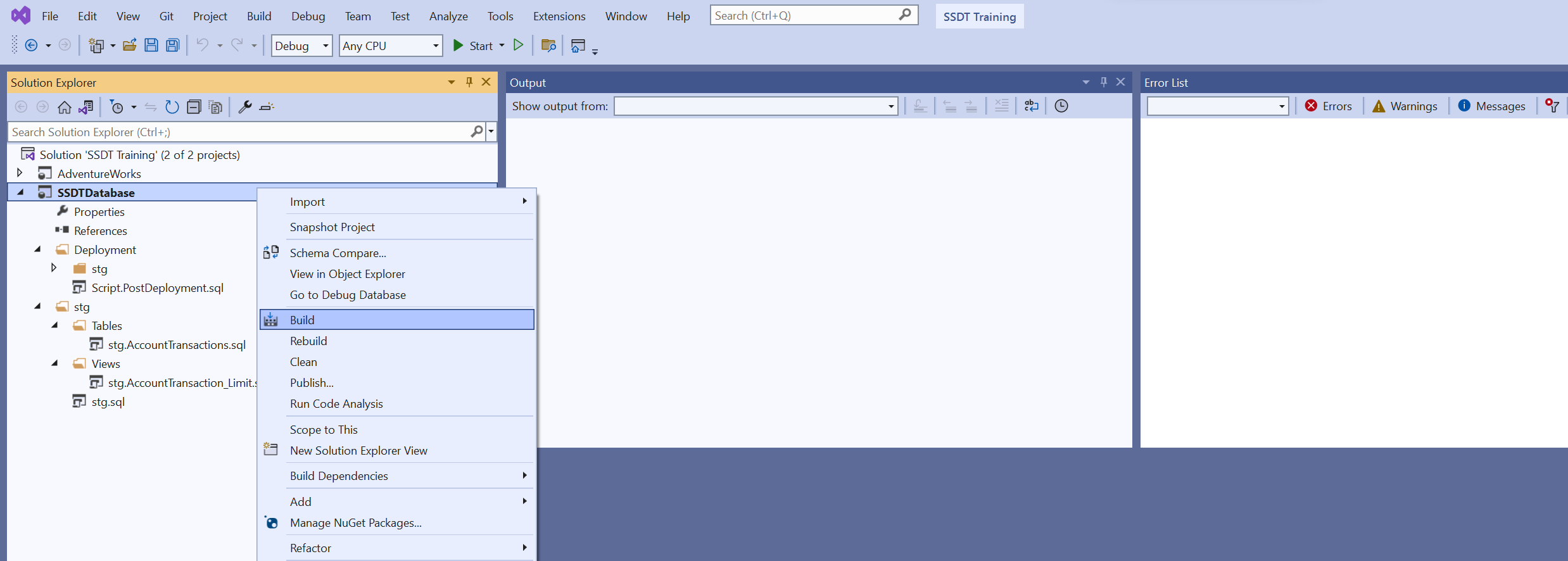Toggle the Messages filter in Error List
1568x561 pixels.
coord(1491,106)
